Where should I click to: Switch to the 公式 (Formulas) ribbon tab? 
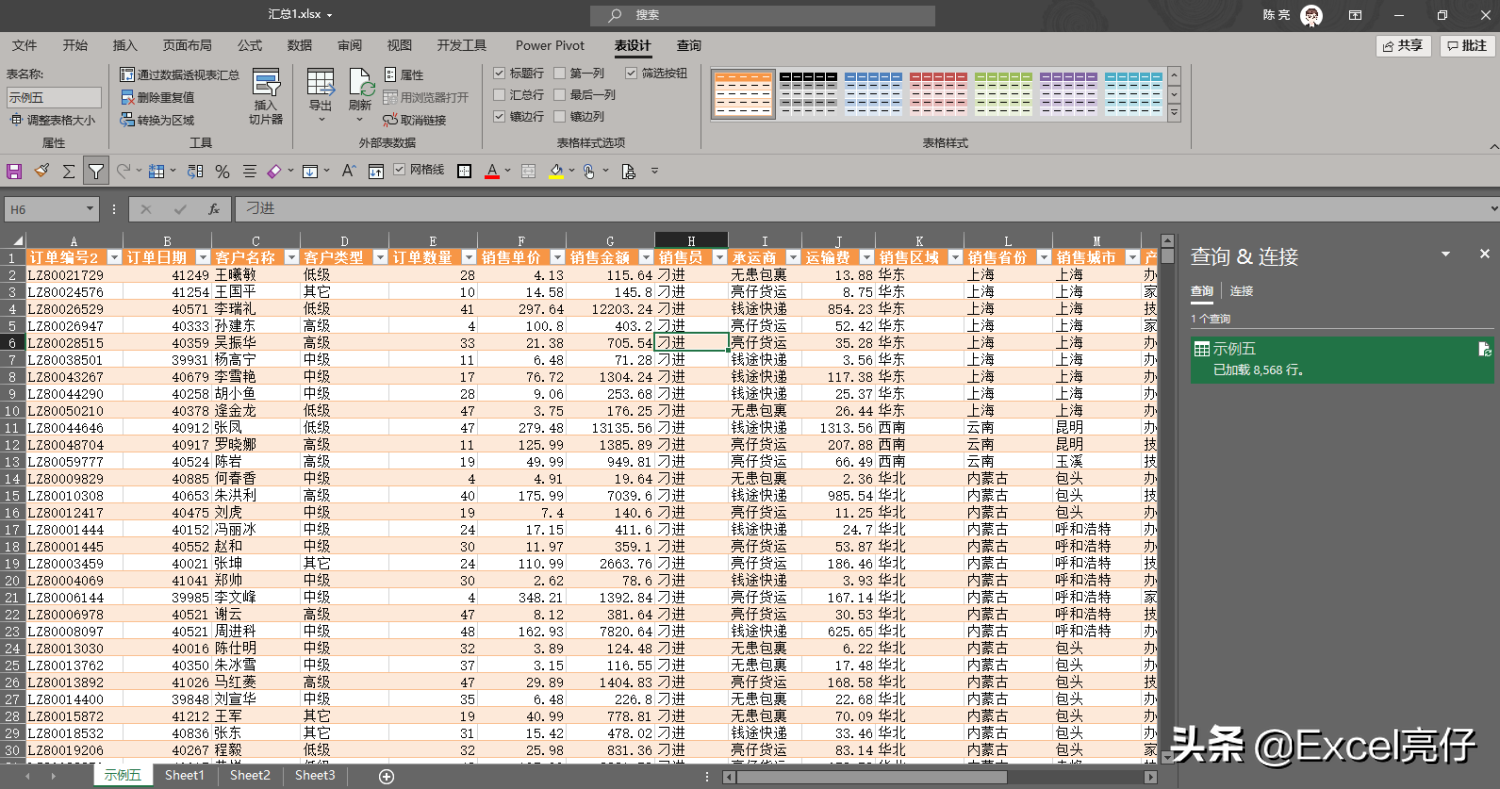click(x=249, y=45)
